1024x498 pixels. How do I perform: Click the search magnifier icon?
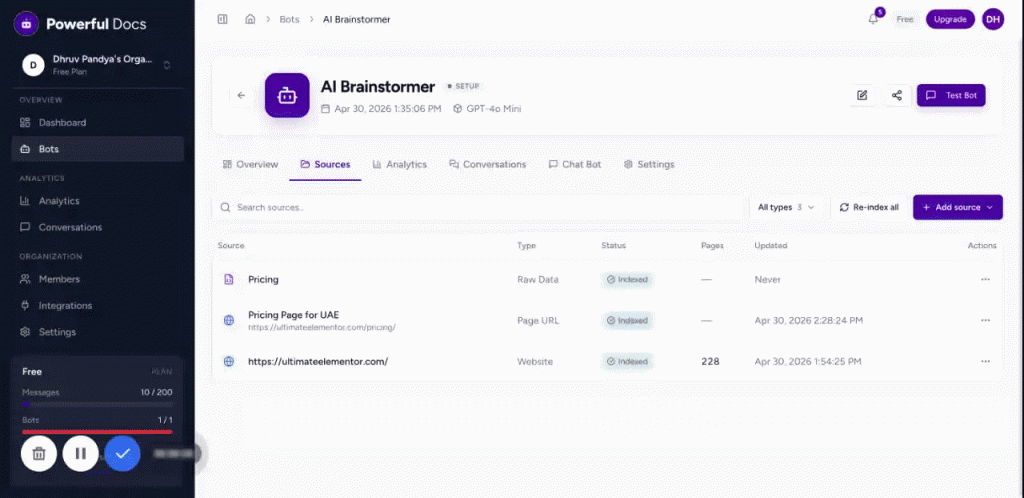click(x=225, y=208)
